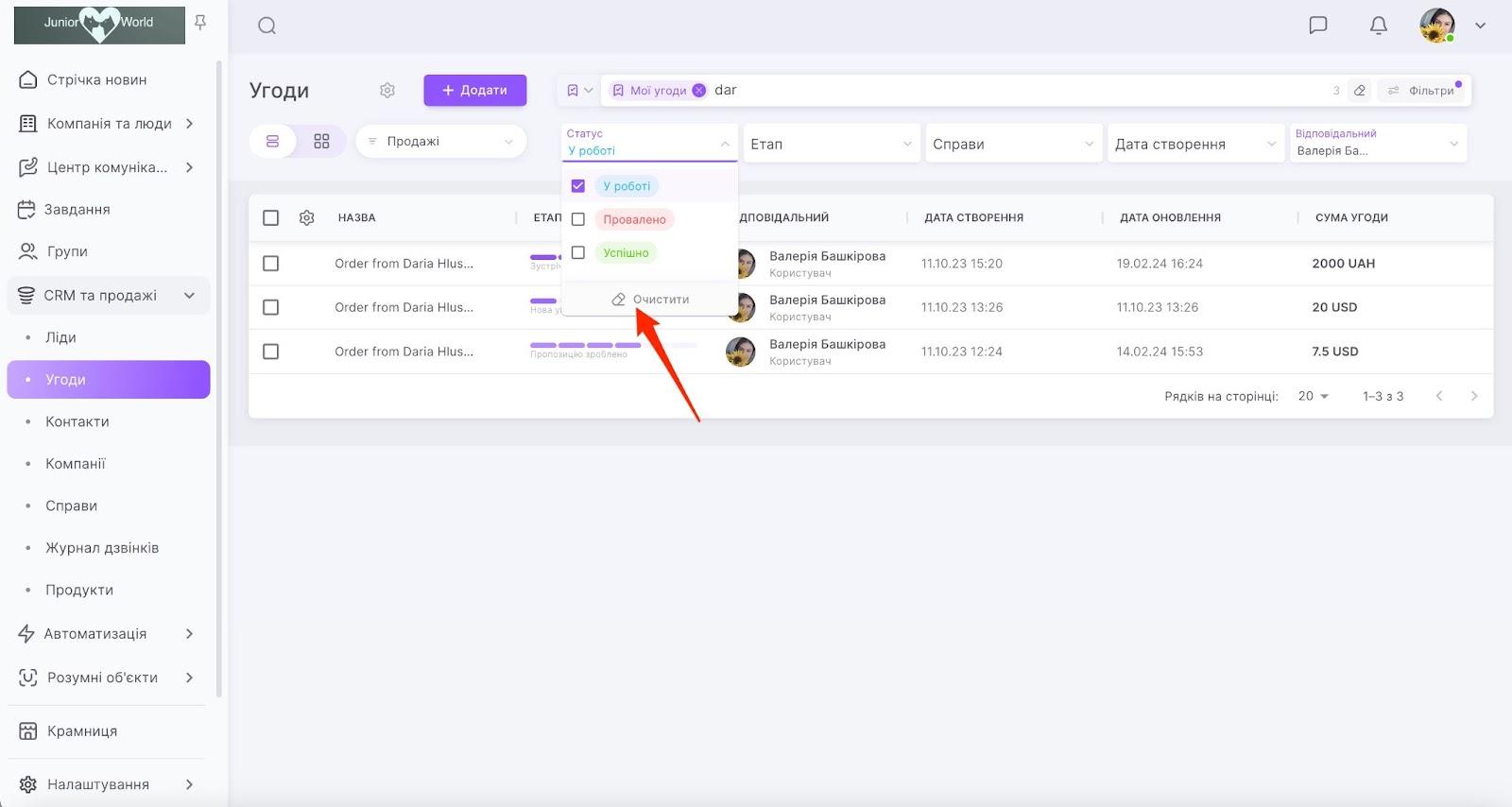The image size is (1512, 807).
Task: Click Очистити to clear status filter
Action: (x=650, y=300)
